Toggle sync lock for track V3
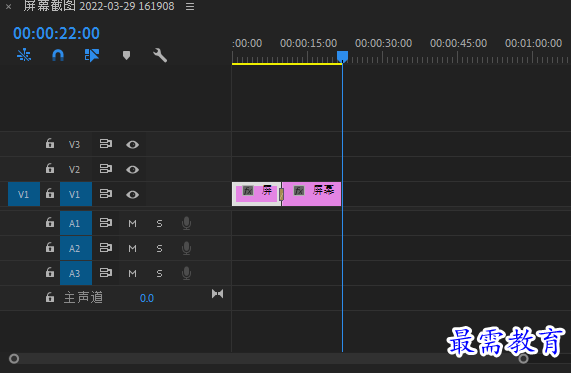 106,144
